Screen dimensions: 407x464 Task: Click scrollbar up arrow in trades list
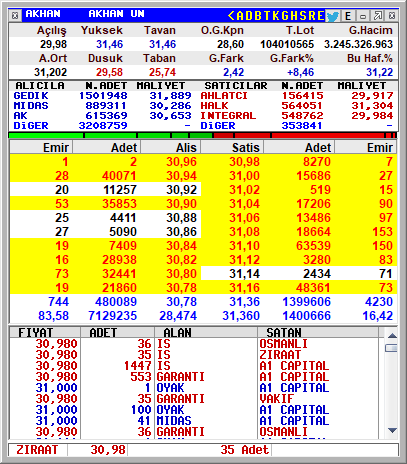click(x=392, y=336)
